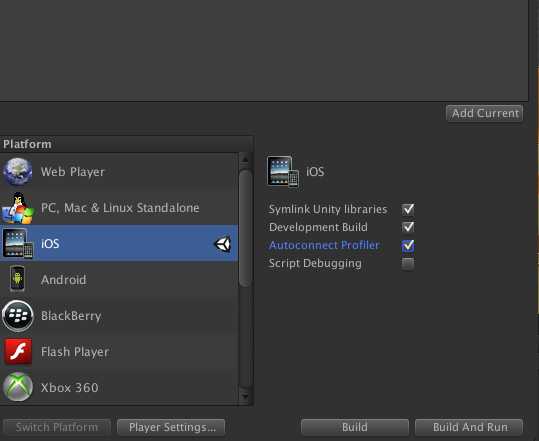Click the Xbox 360 logo icon
The image size is (539, 441).
18,387
